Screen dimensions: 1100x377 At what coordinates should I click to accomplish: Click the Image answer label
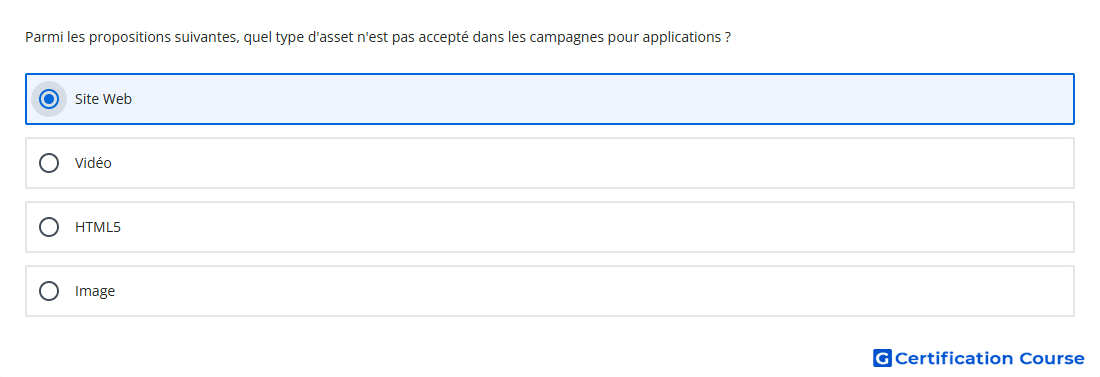point(95,291)
